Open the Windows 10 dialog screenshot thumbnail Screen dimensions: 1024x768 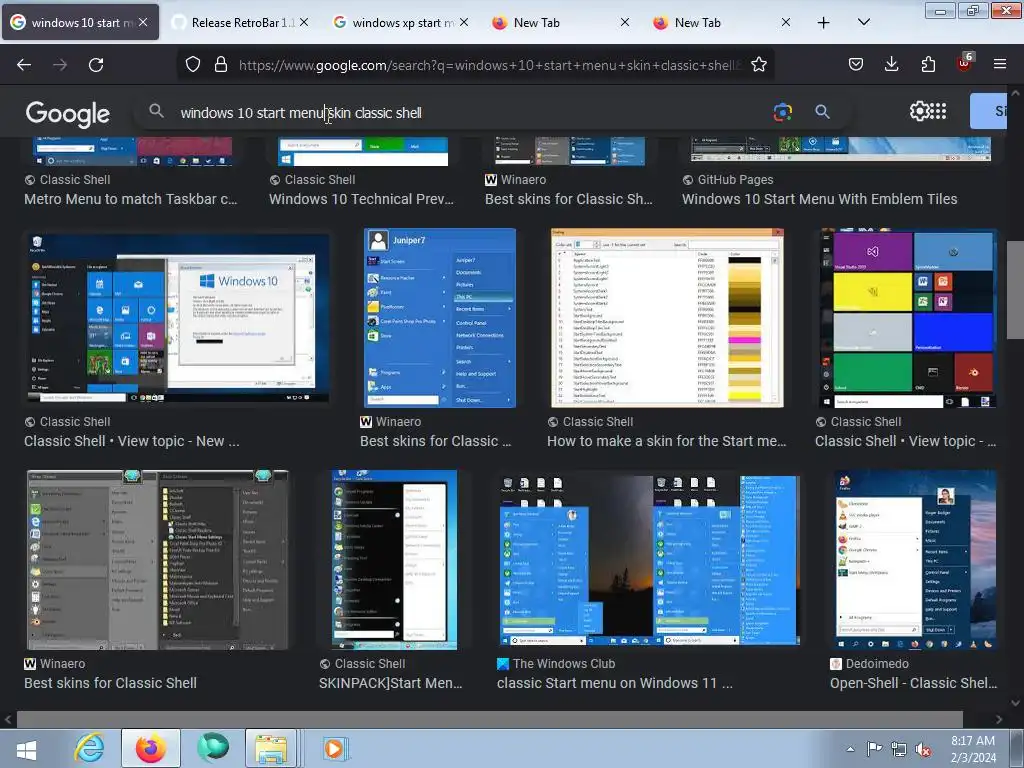(x=176, y=319)
